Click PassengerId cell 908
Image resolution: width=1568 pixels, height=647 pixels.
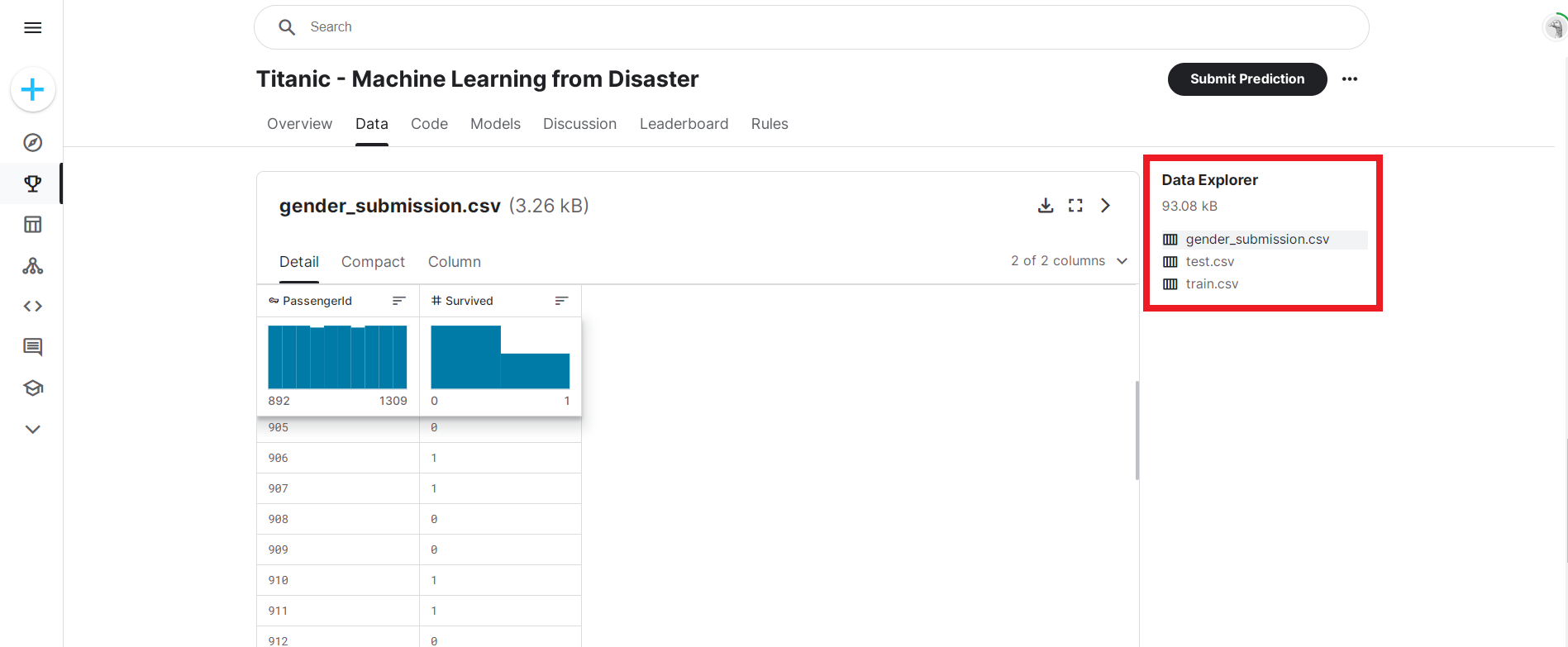point(338,519)
